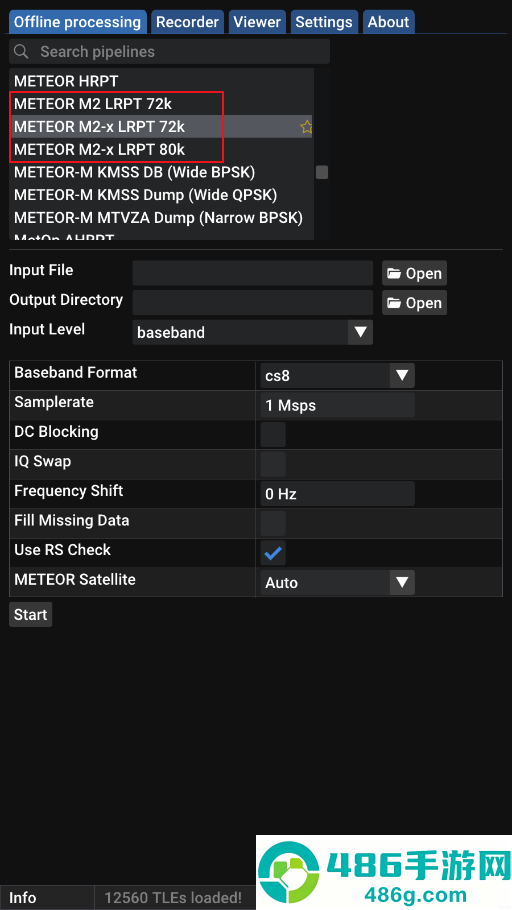
Task: Click the folder Open button for Input File
Action: tap(414, 273)
